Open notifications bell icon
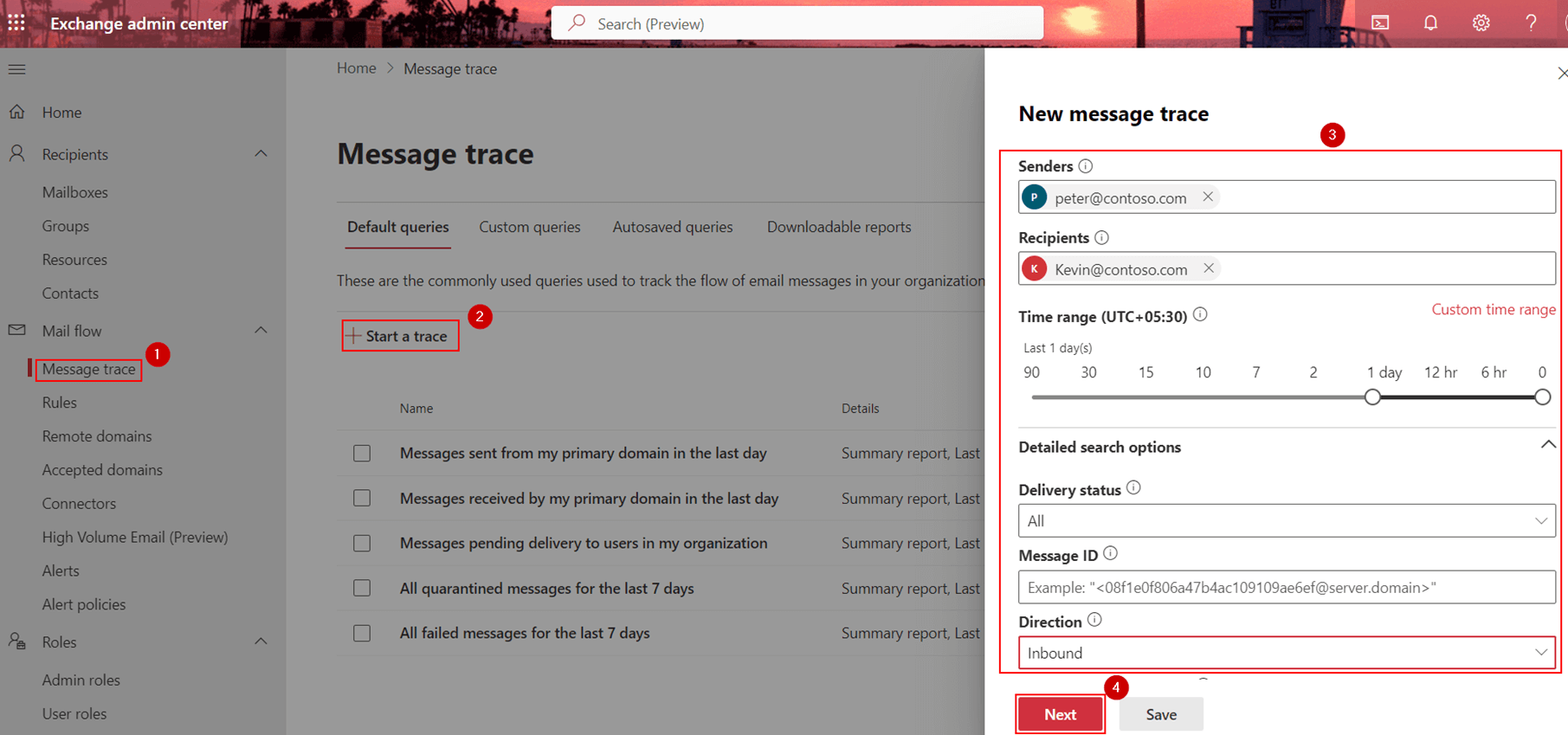Image resolution: width=1568 pixels, height=735 pixels. point(1430,23)
